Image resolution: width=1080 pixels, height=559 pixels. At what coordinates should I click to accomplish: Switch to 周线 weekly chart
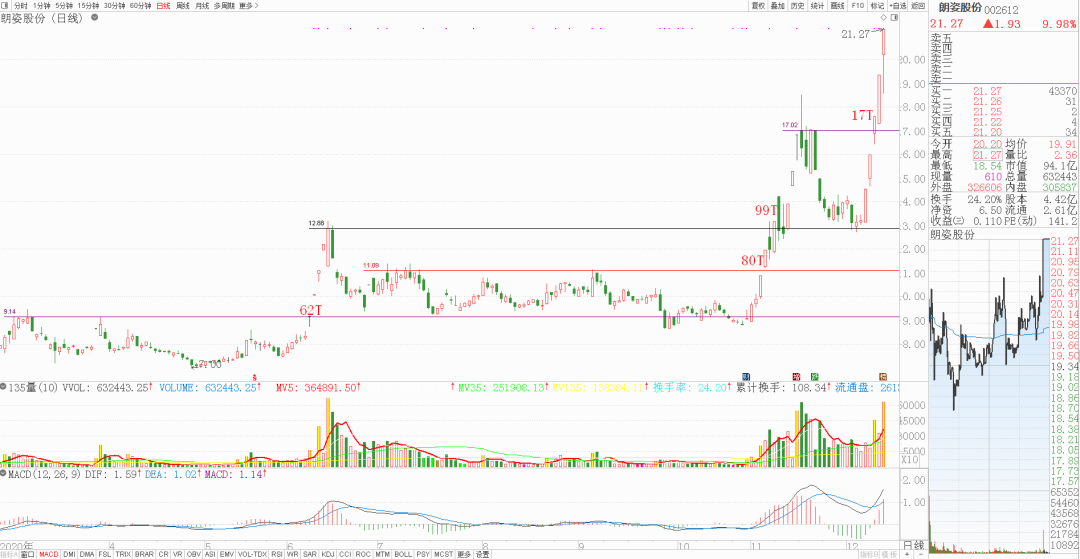coord(183,6)
